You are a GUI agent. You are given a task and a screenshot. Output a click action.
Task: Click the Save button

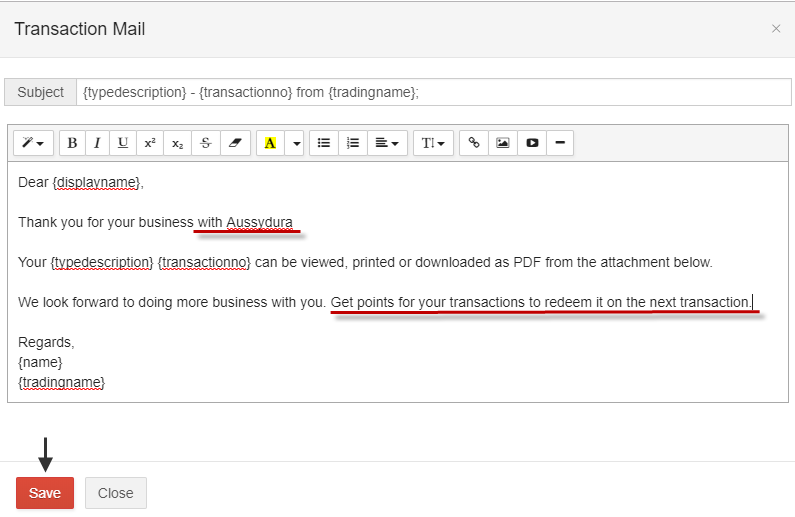(45, 493)
